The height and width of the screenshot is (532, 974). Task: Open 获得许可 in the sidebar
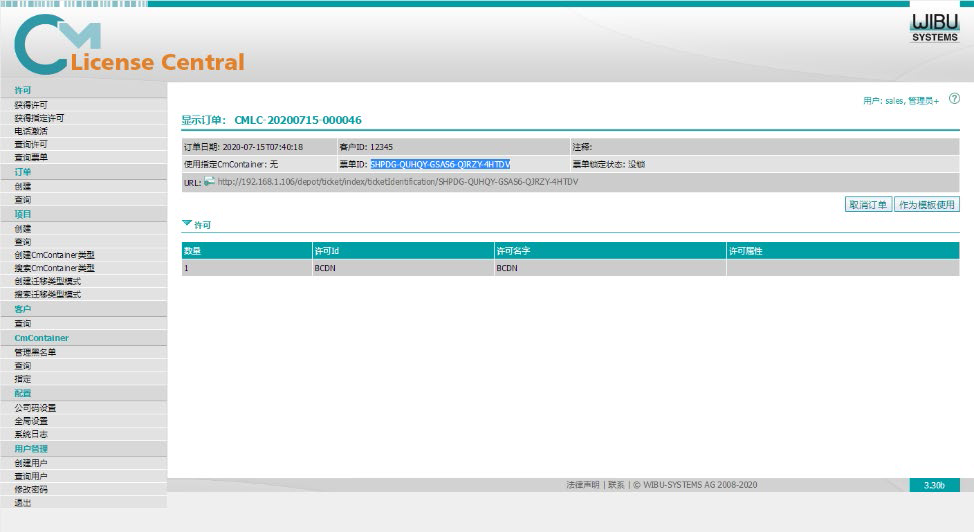[31, 105]
